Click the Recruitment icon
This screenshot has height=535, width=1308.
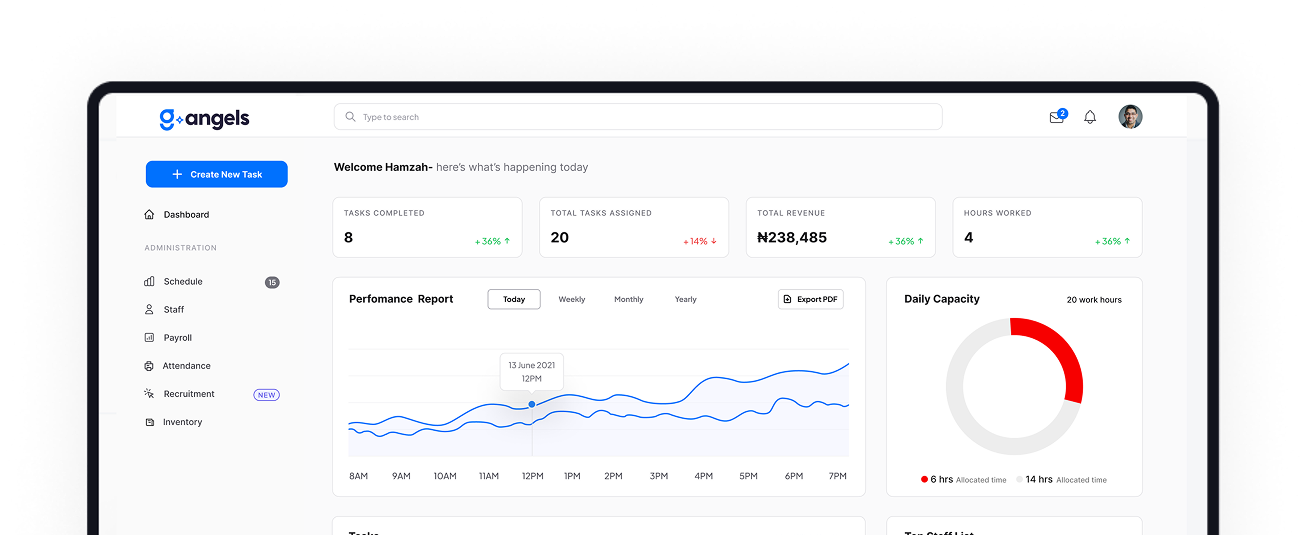pyautogui.click(x=149, y=394)
